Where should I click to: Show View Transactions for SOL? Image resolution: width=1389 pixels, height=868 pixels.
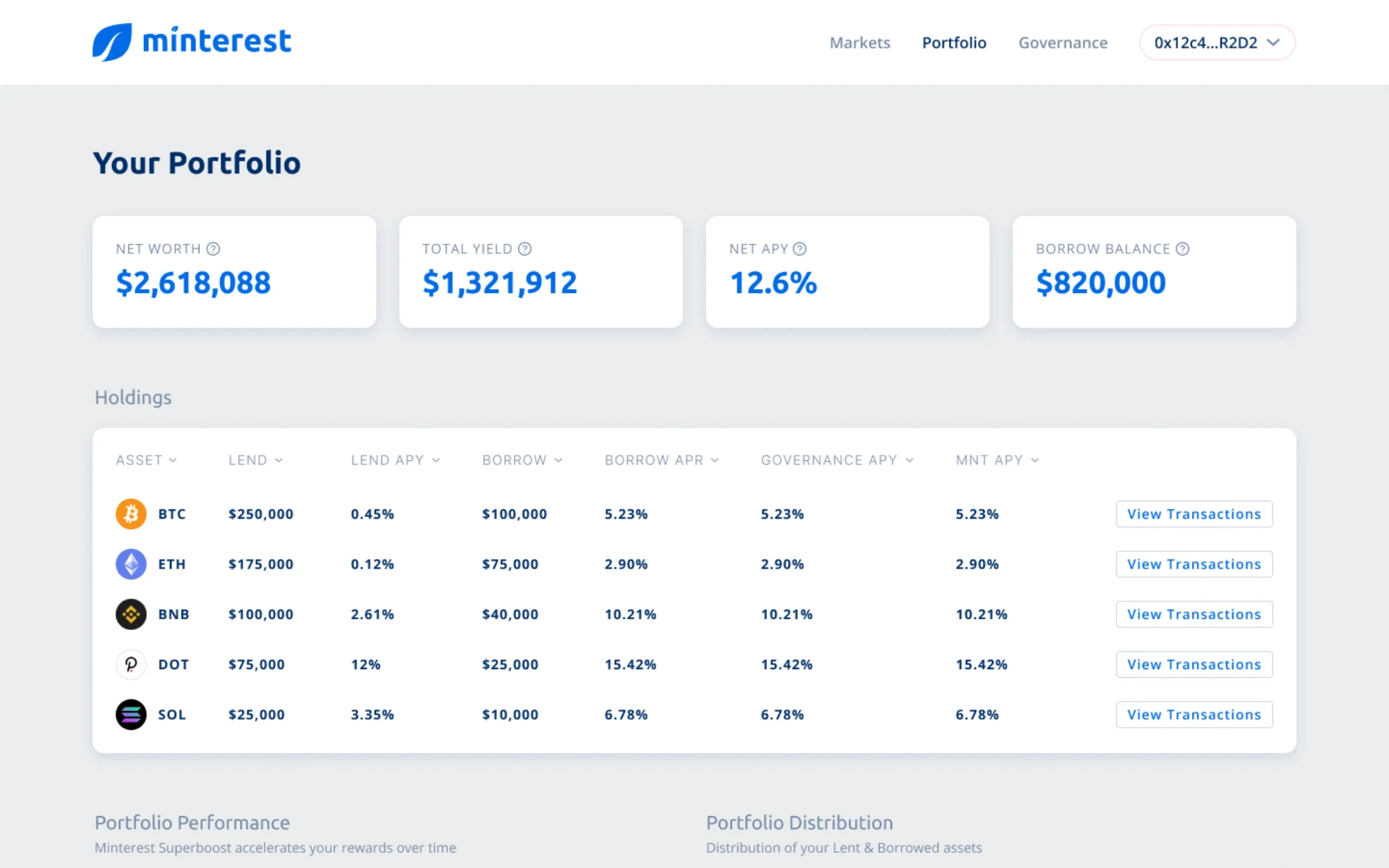[1194, 715]
